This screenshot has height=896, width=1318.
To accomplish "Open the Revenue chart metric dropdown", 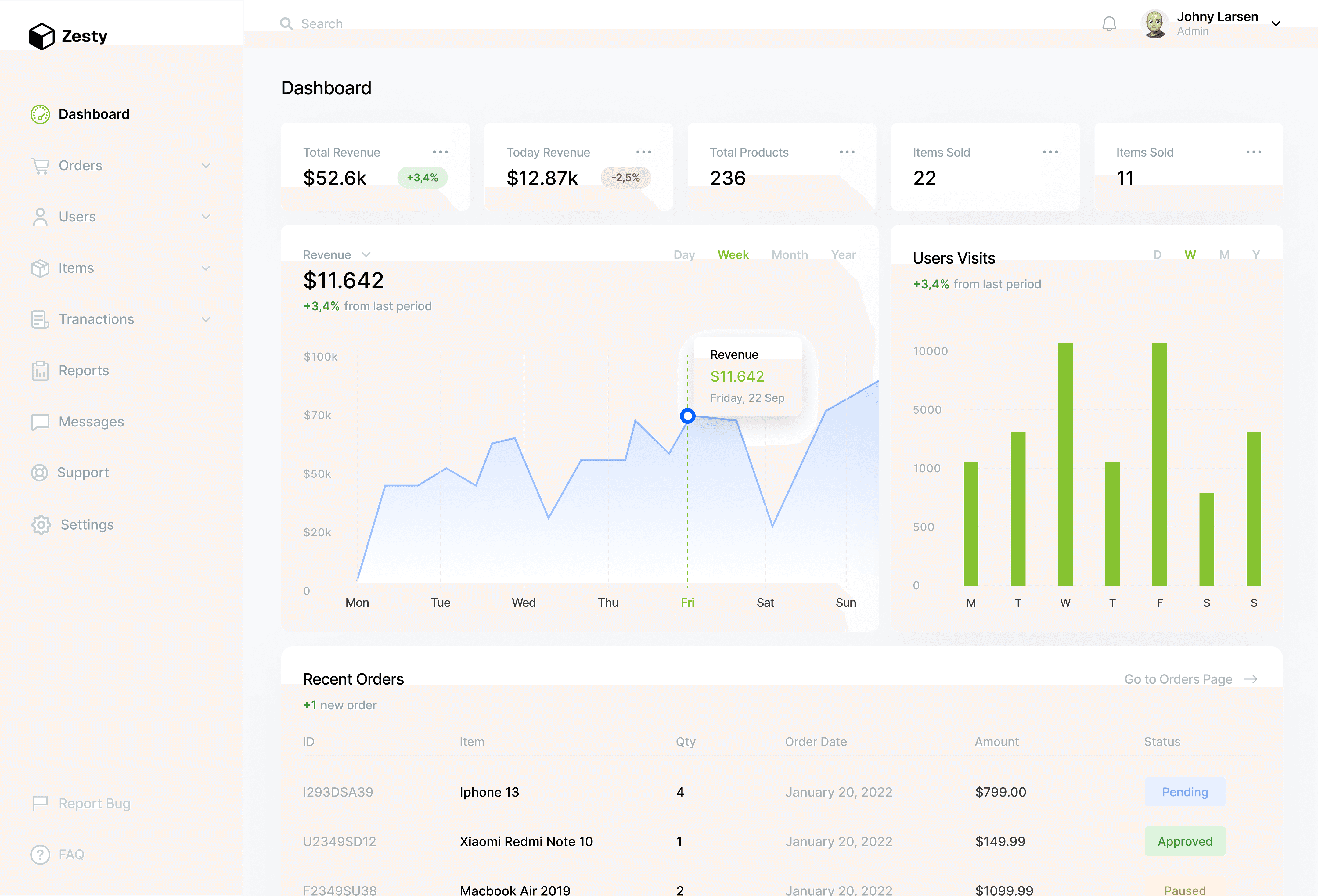I will pos(366,255).
